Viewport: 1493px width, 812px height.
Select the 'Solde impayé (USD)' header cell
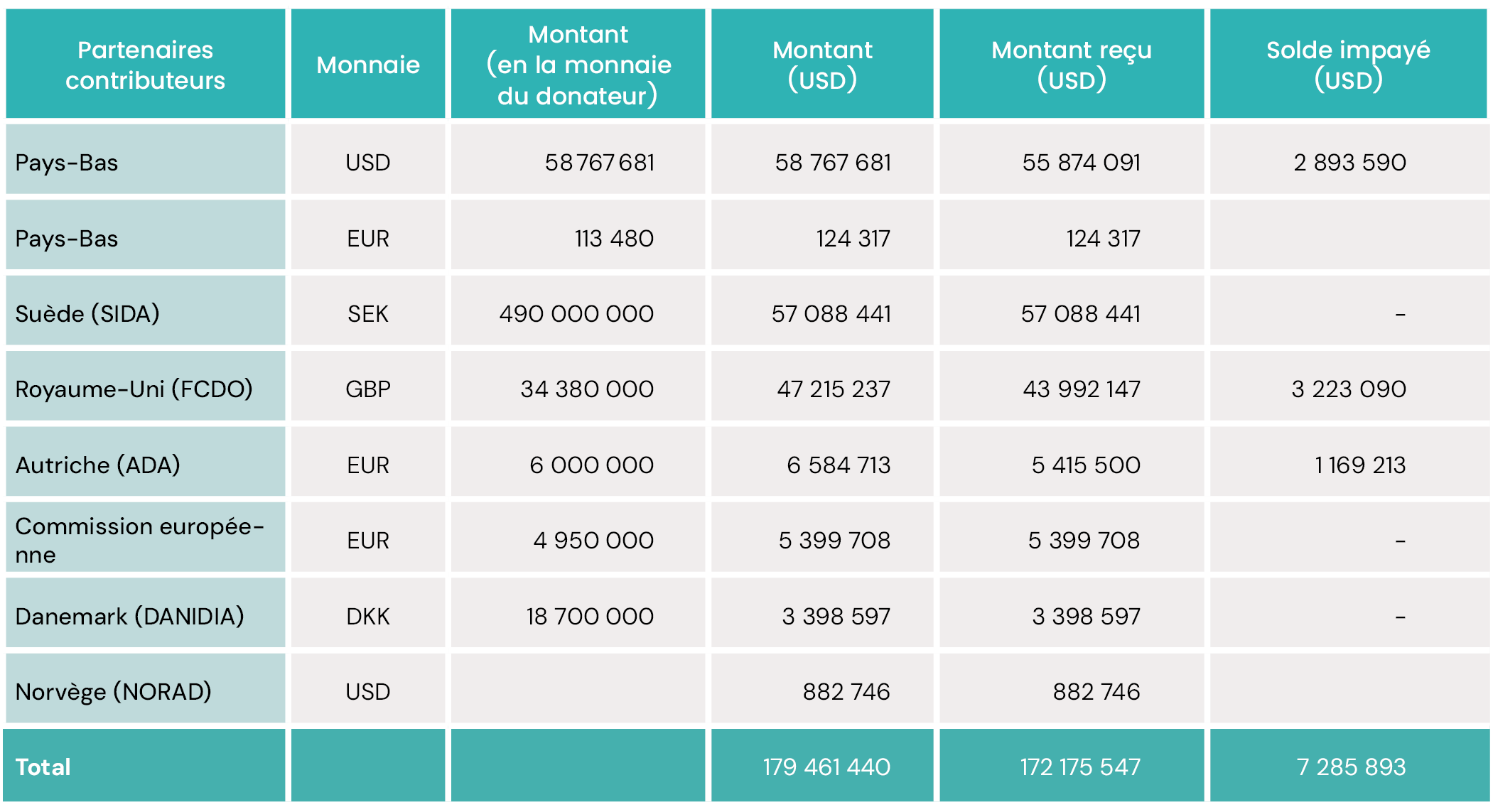pos(1348,65)
